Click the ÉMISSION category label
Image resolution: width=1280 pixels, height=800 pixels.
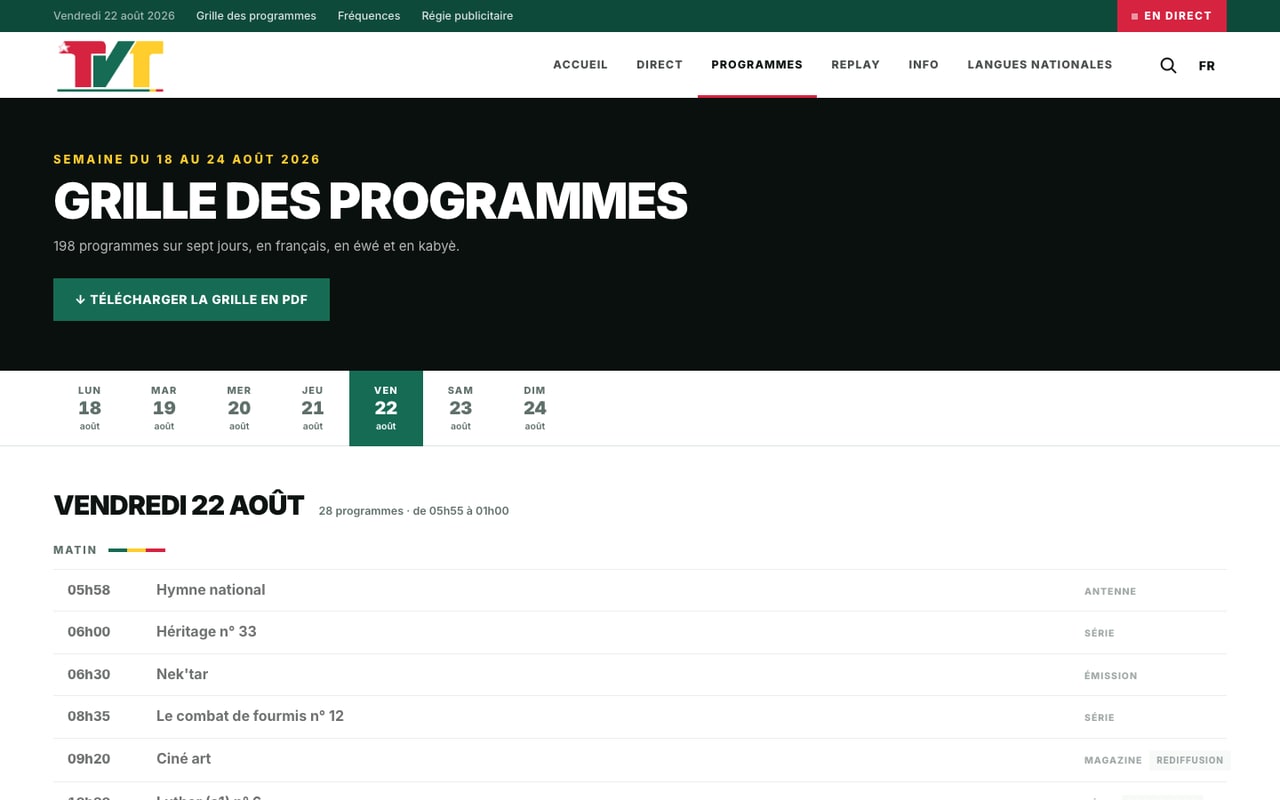[x=1110, y=675]
